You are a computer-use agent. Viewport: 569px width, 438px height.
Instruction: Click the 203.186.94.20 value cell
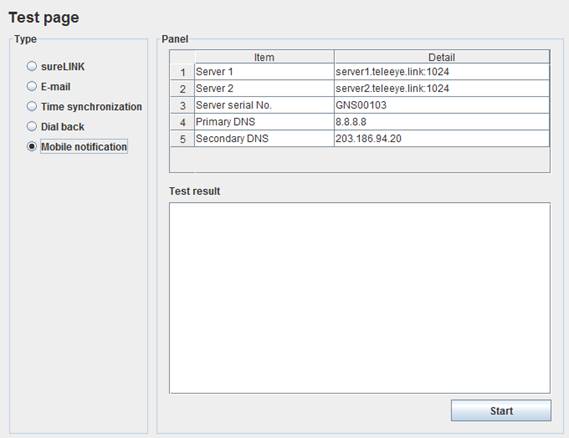[x=442, y=138]
